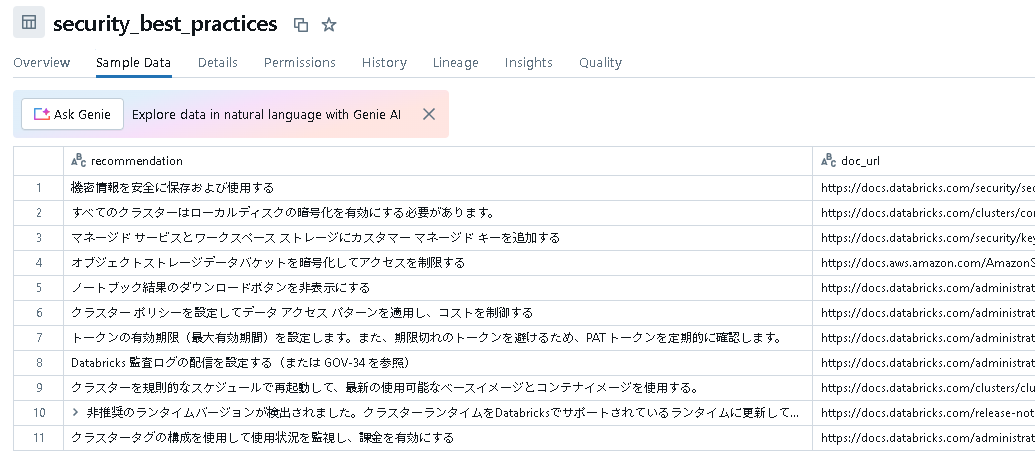Select the PAT token expiry recommendation in row 7
Image resolution: width=1035 pixels, height=451 pixels.
[438, 338]
